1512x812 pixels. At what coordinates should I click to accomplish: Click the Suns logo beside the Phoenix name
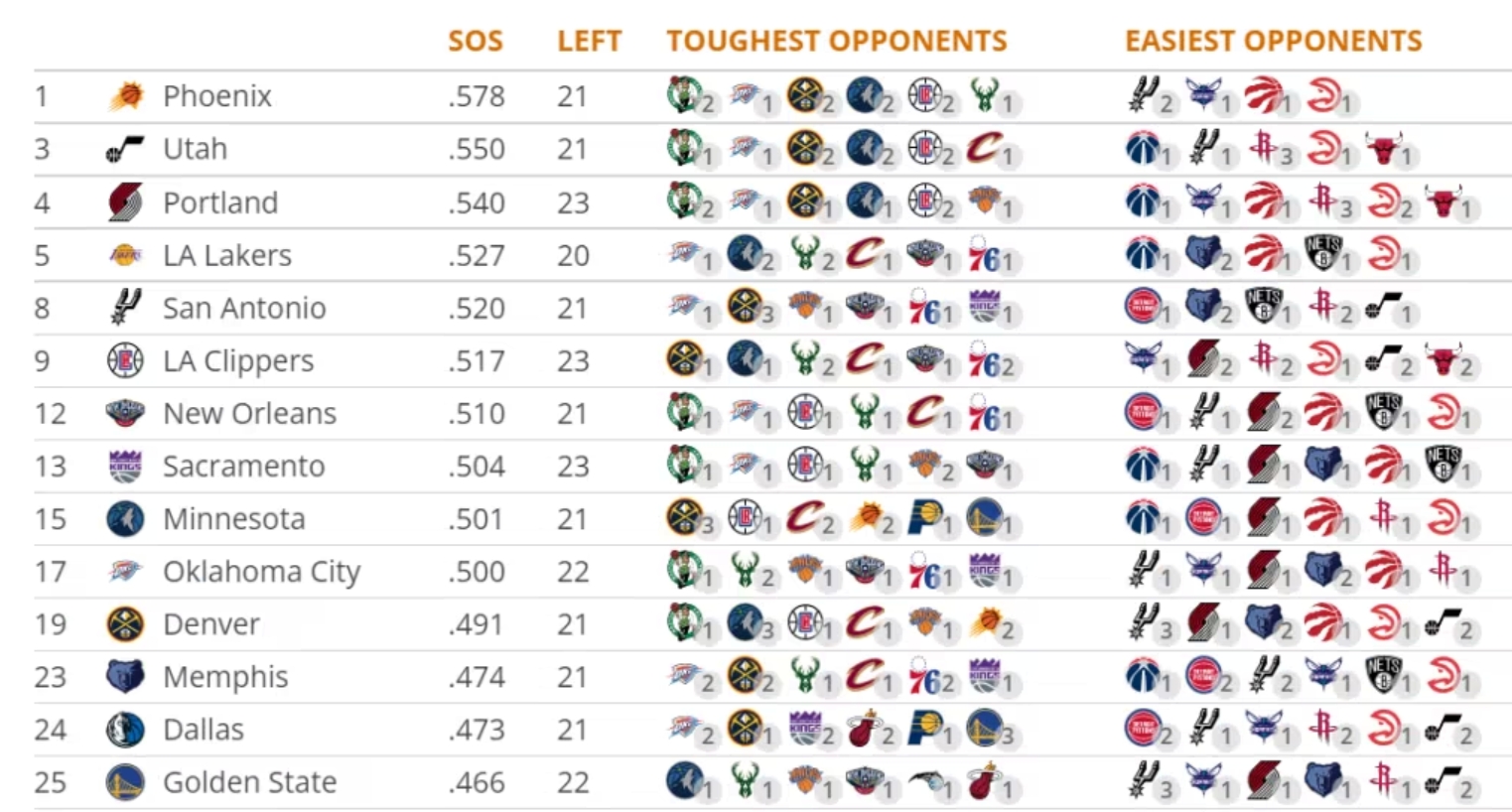tap(126, 96)
